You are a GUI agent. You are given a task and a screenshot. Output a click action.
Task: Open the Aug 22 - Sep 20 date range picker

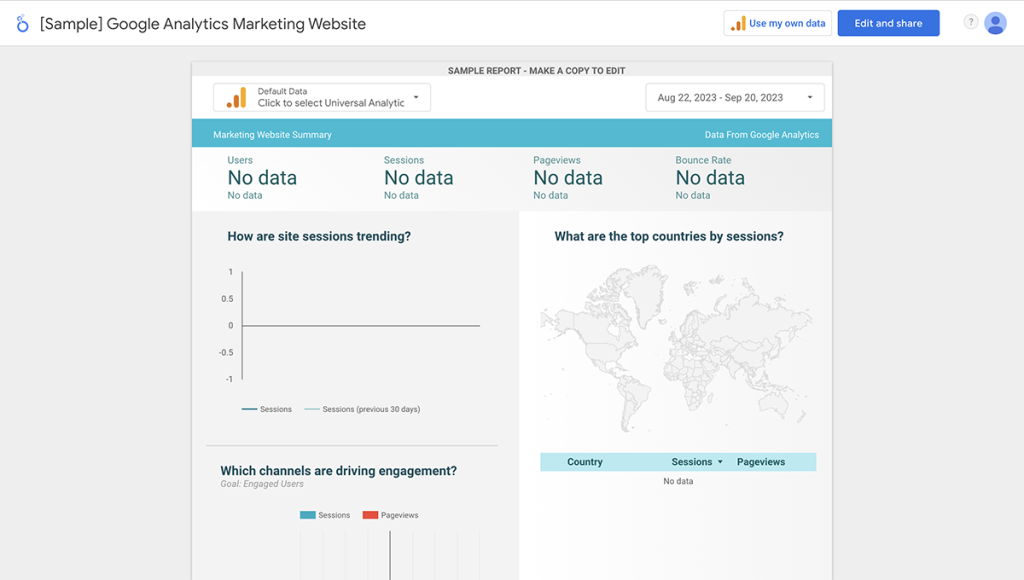(720, 98)
